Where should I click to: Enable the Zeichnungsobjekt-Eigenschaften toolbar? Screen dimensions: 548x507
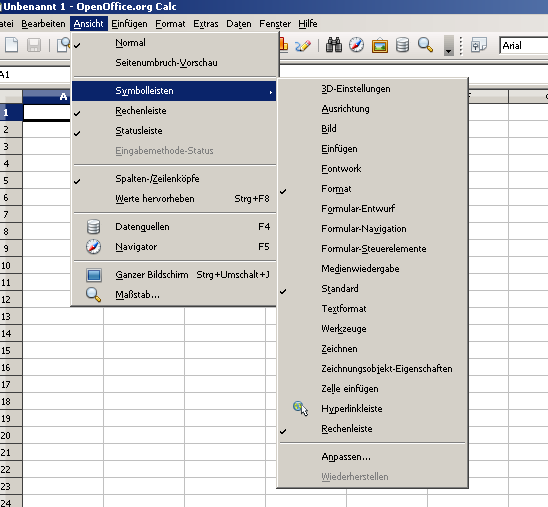pyautogui.click(x=372, y=369)
